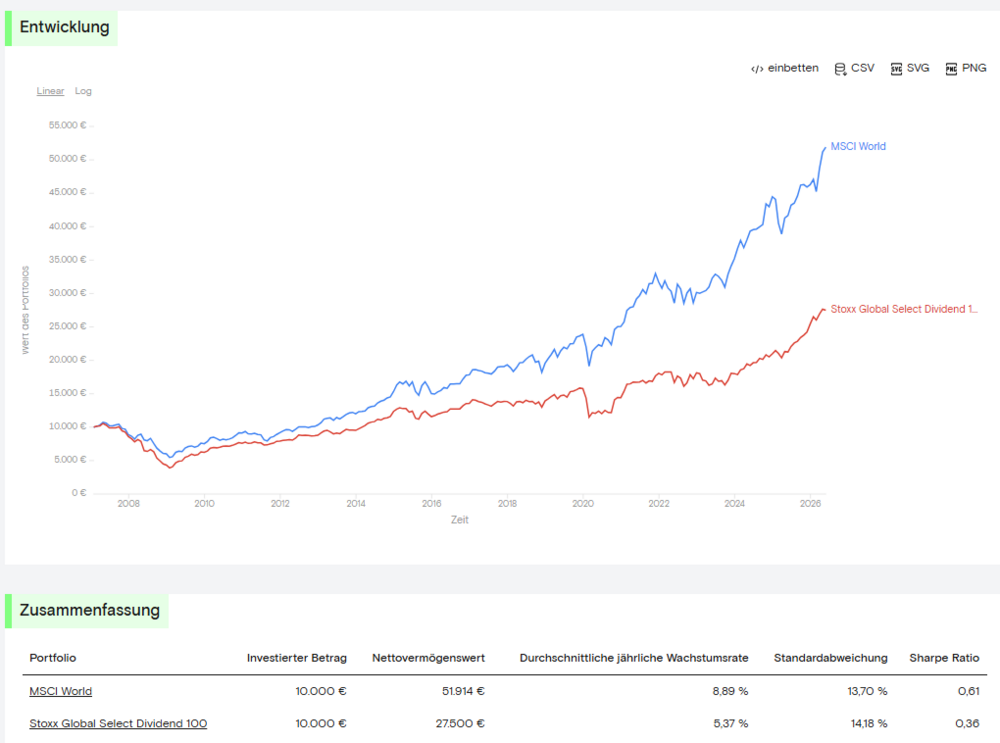Click the Standardabweichung column header
Screen dimensions: 1000x743
pyautogui.click(x=830, y=658)
